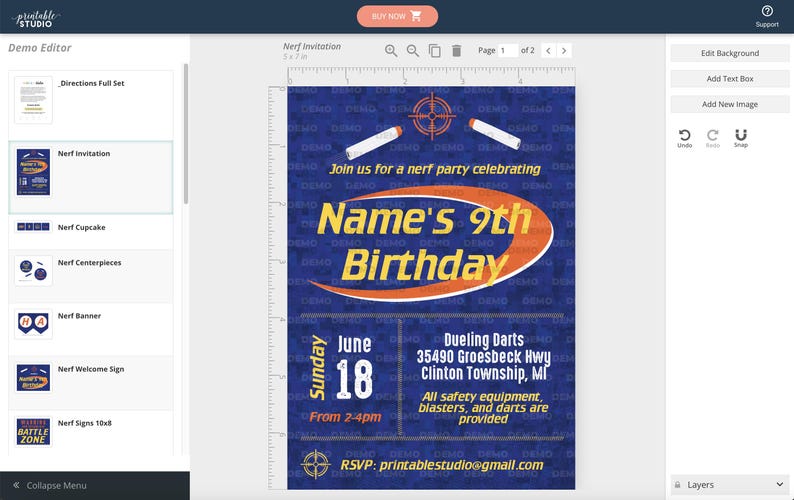
Task: Select the 'From 2-4pm' text
Action: click(x=345, y=417)
